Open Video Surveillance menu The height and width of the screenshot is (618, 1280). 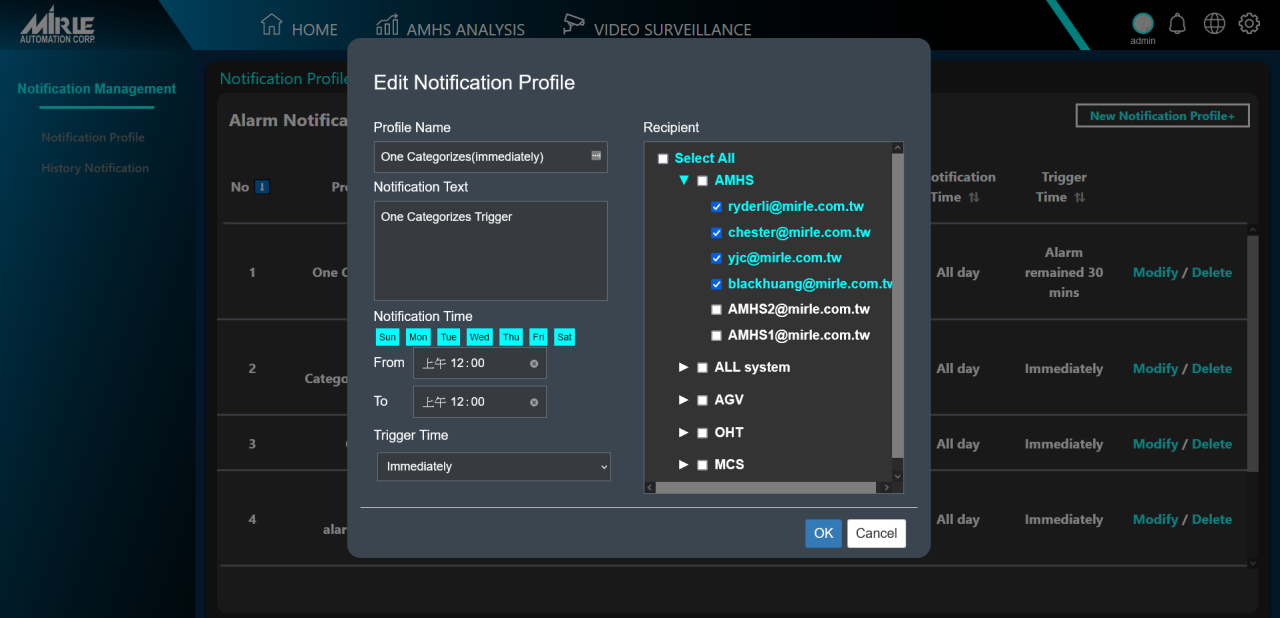coord(656,27)
